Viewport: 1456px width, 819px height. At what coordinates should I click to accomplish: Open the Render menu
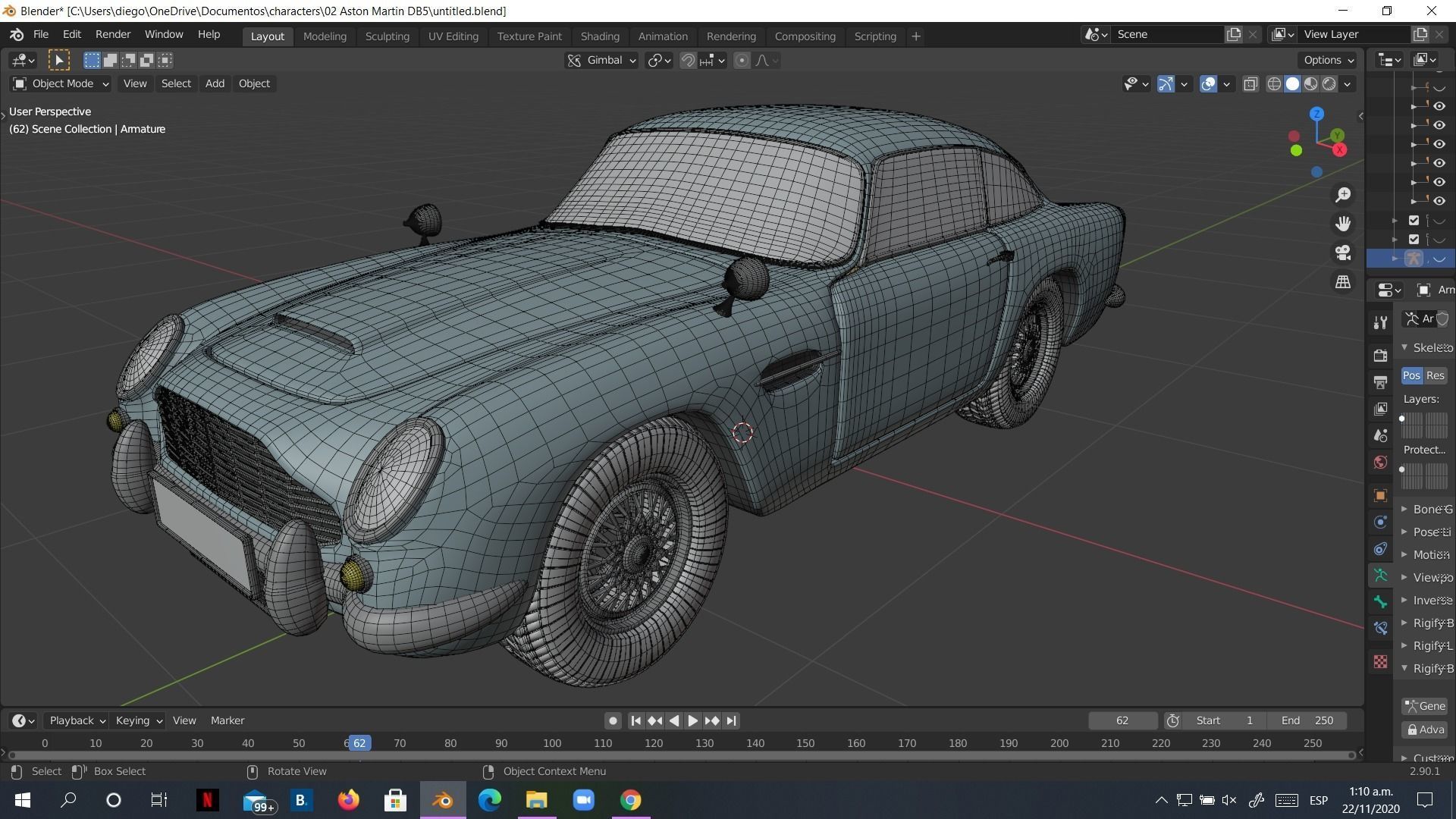(113, 35)
